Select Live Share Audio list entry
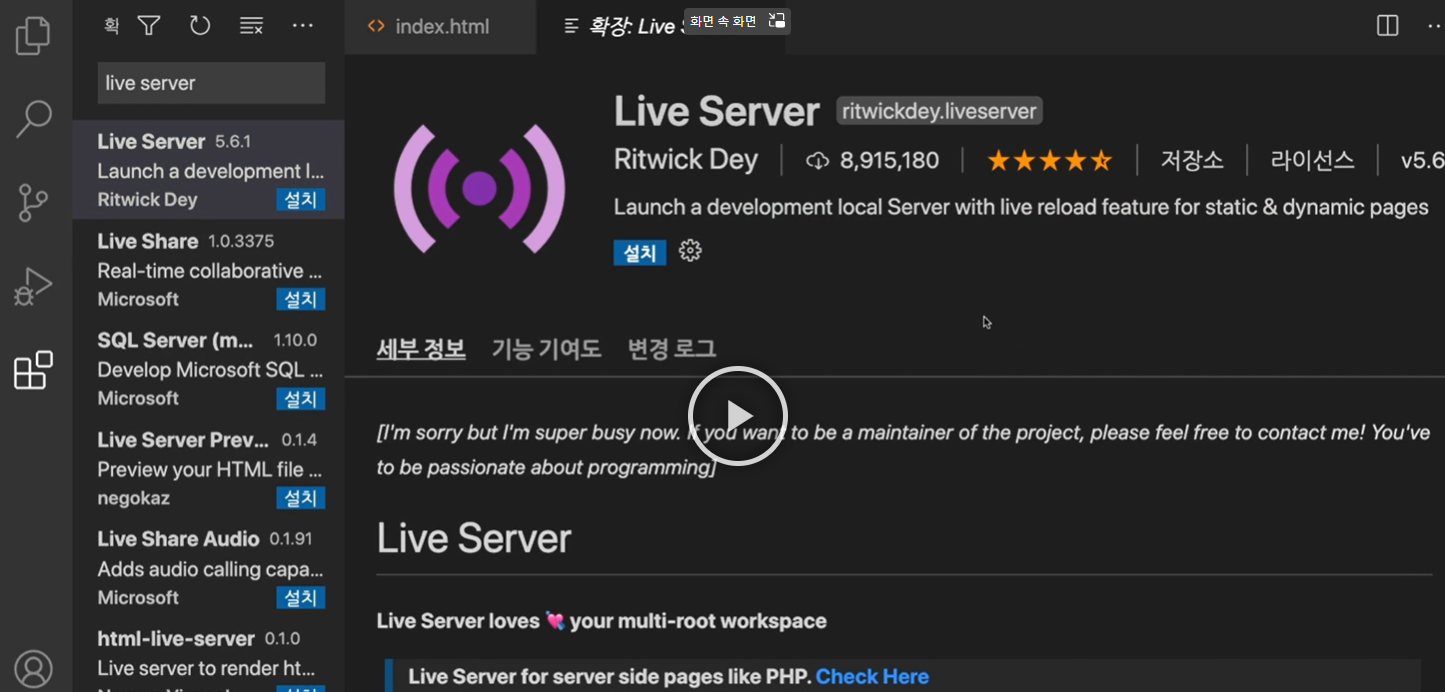 click(208, 567)
